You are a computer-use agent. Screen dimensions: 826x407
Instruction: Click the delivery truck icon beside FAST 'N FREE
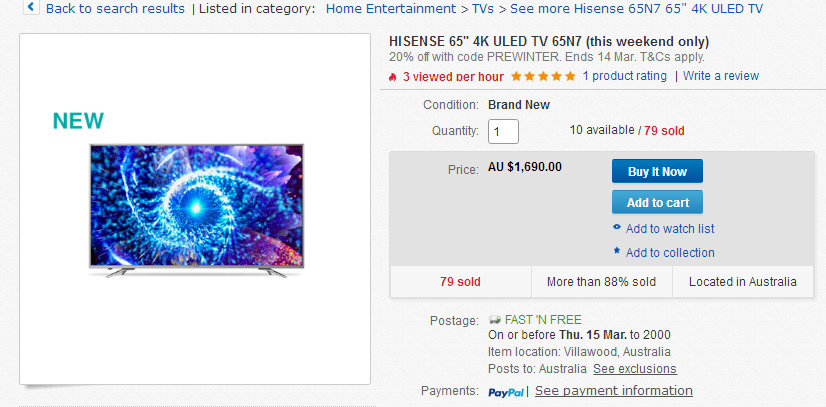pyautogui.click(x=495, y=320)
